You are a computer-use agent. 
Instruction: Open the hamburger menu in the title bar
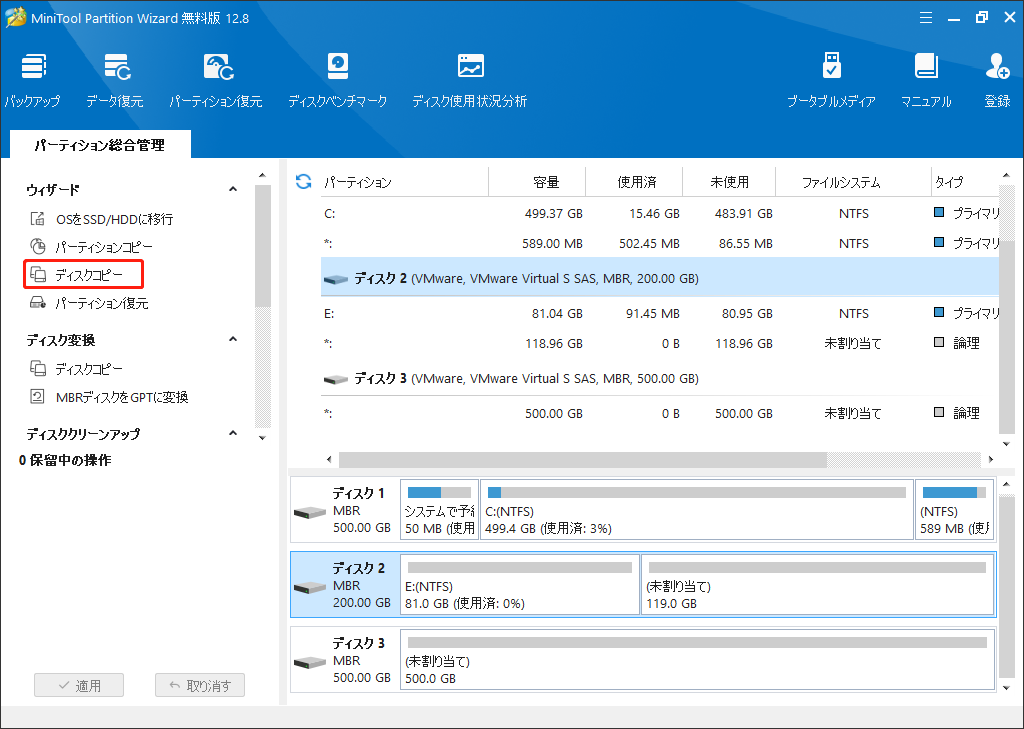pyautogui.click(x=926, y=17)
